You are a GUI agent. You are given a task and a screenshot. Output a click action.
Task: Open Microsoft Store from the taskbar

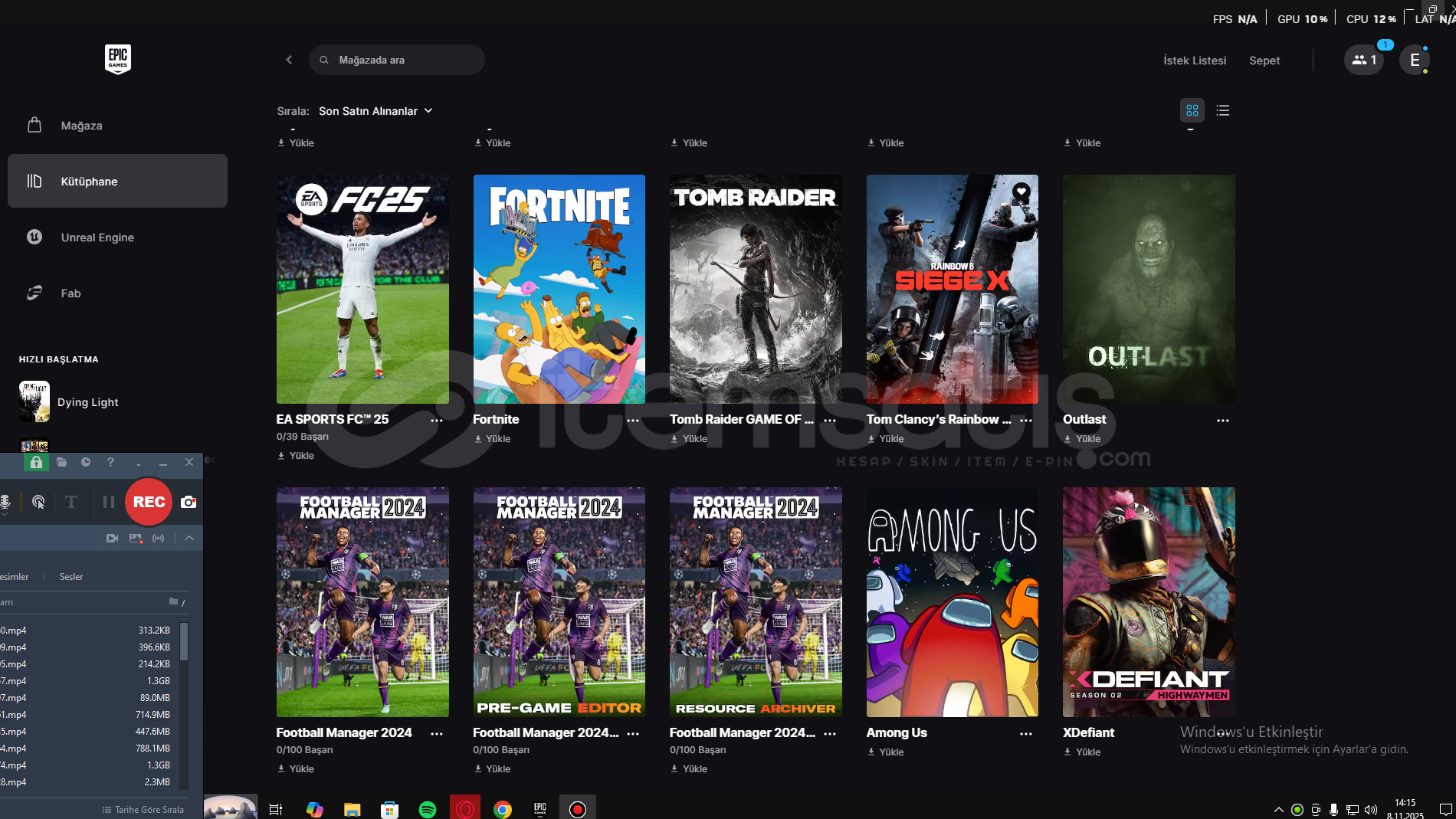pyautogui.click(x=390, y=809)
